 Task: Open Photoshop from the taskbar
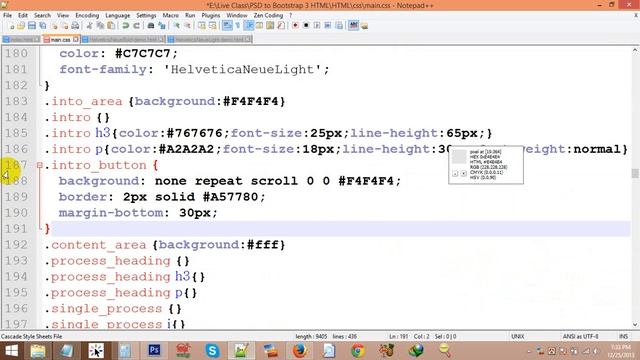tap(154, 351)
